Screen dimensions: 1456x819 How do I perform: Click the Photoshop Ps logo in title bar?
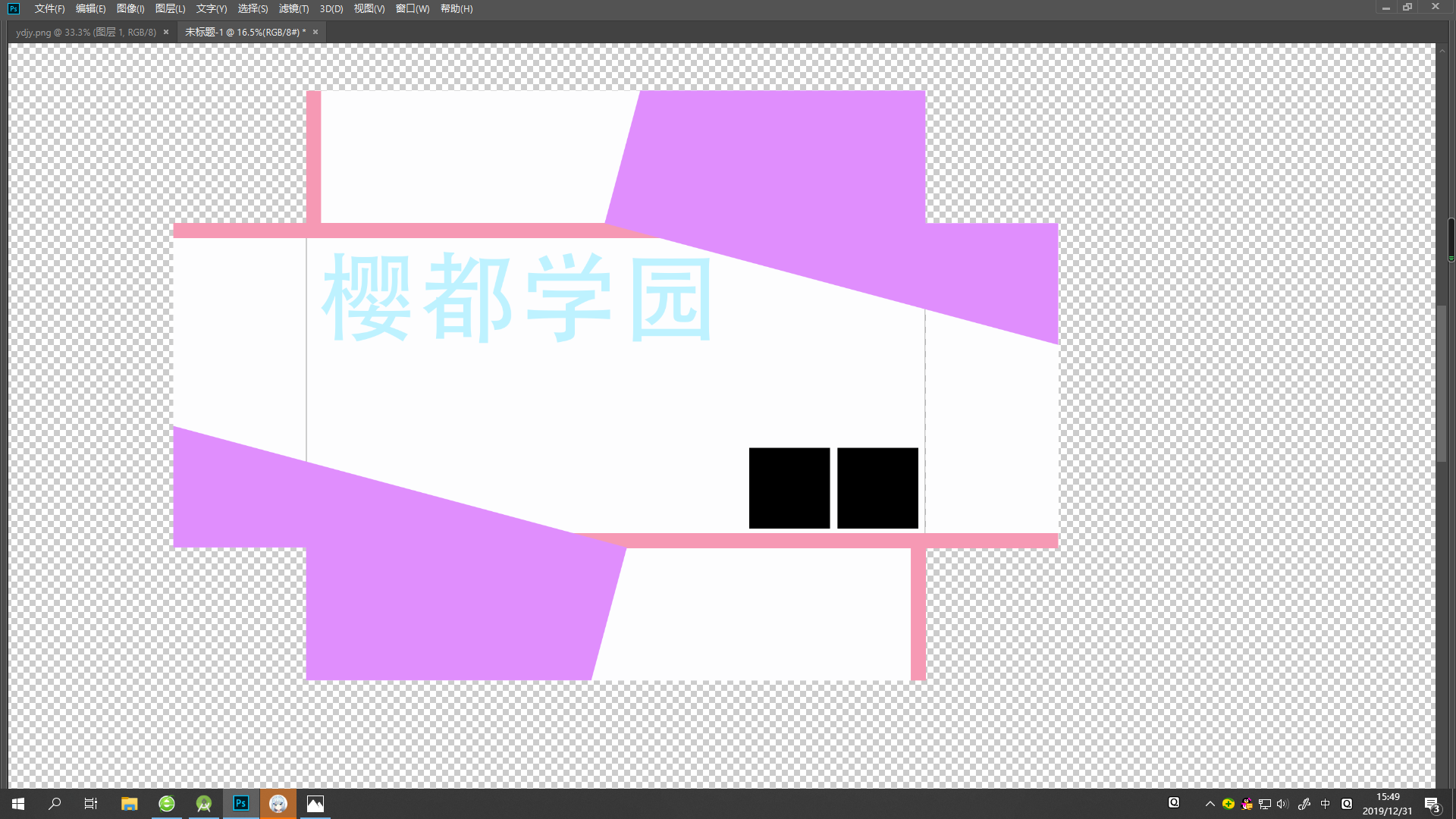(x=14, y=9)
